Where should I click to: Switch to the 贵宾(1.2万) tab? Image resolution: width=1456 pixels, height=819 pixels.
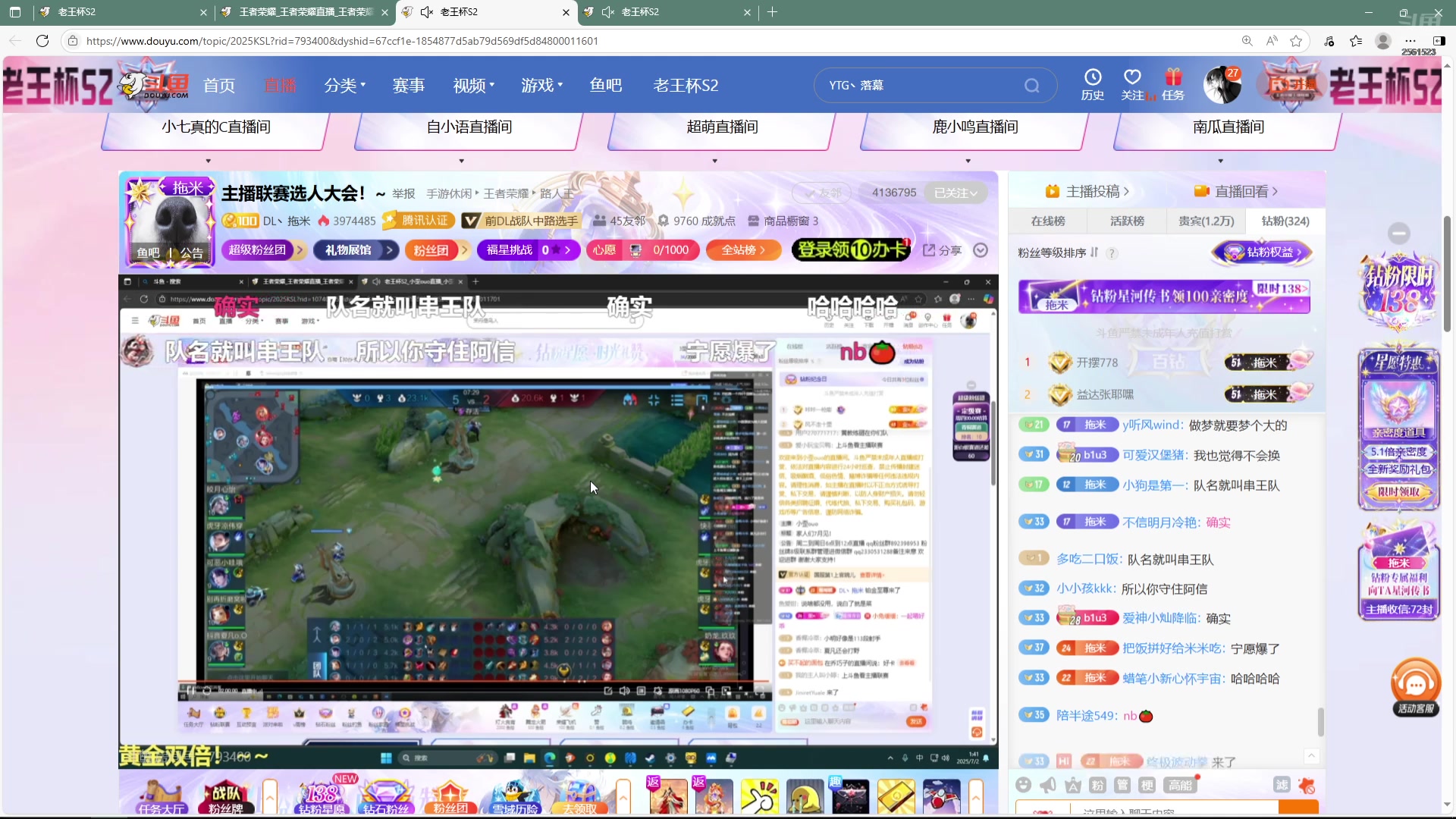(x=1206, y=221)
